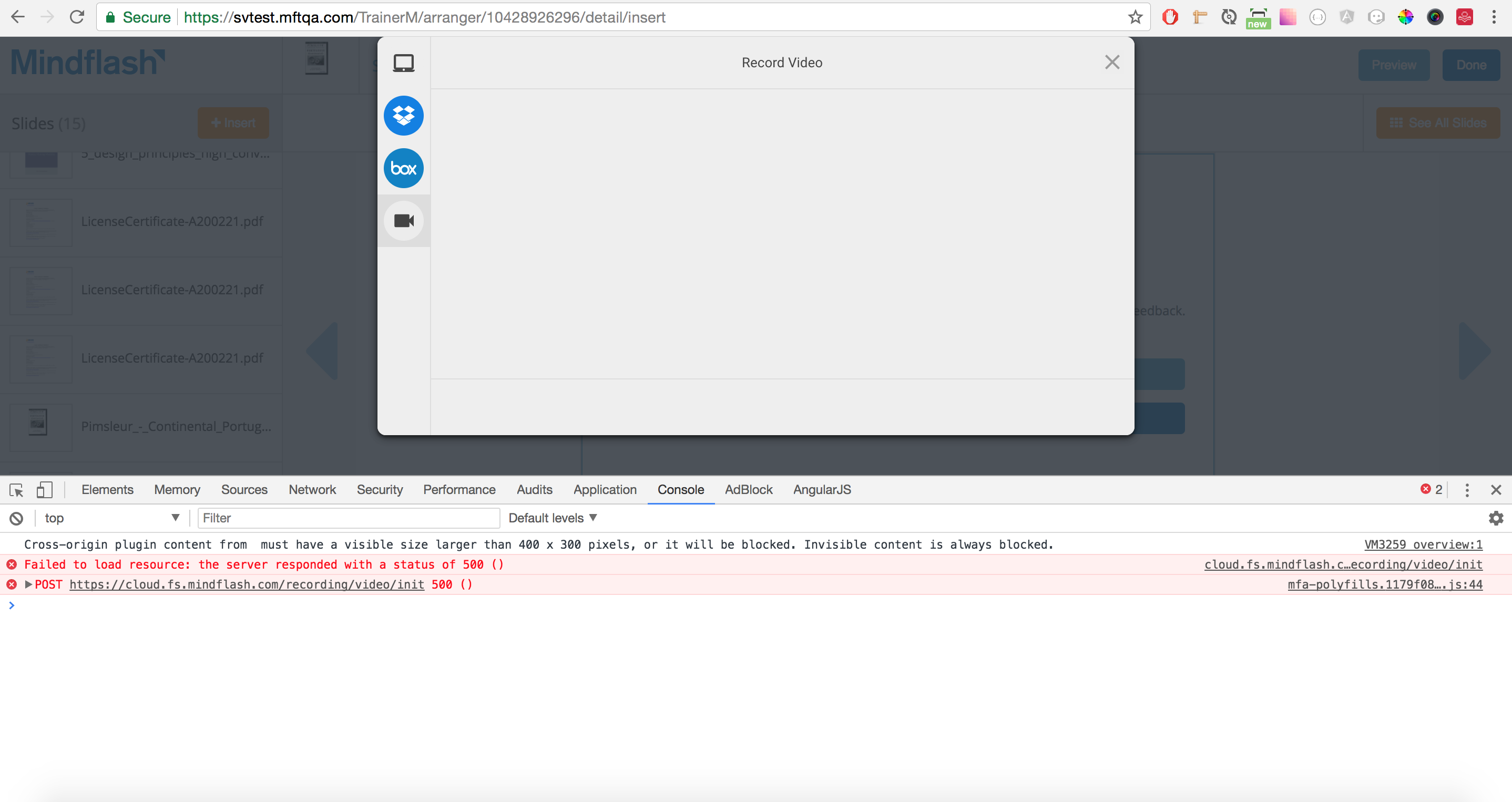
Task: Select the Dropbox upload source icon
Action: coord(403,116)
